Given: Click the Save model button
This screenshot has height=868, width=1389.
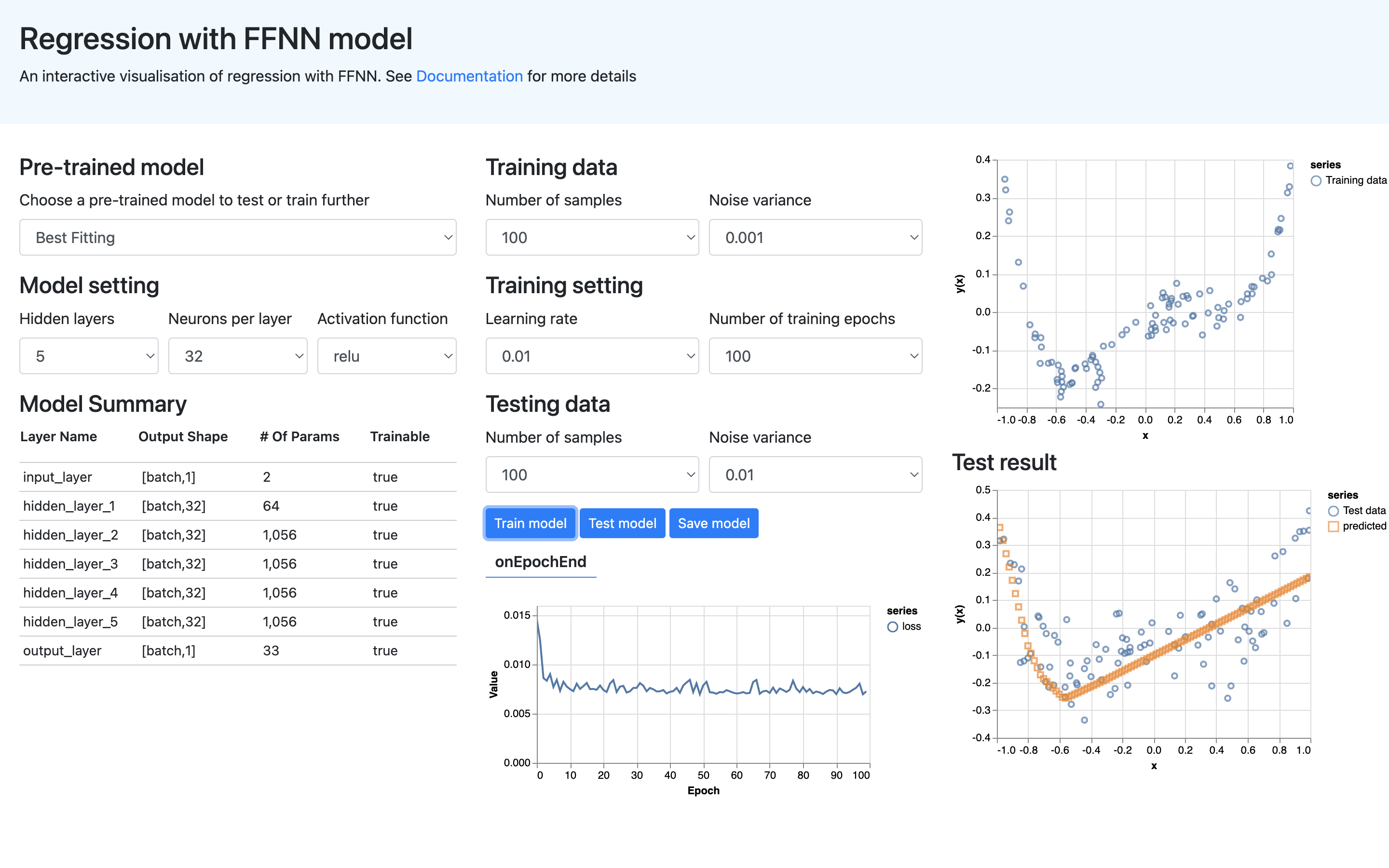Looking at the screenshot, I should point(713,523).
